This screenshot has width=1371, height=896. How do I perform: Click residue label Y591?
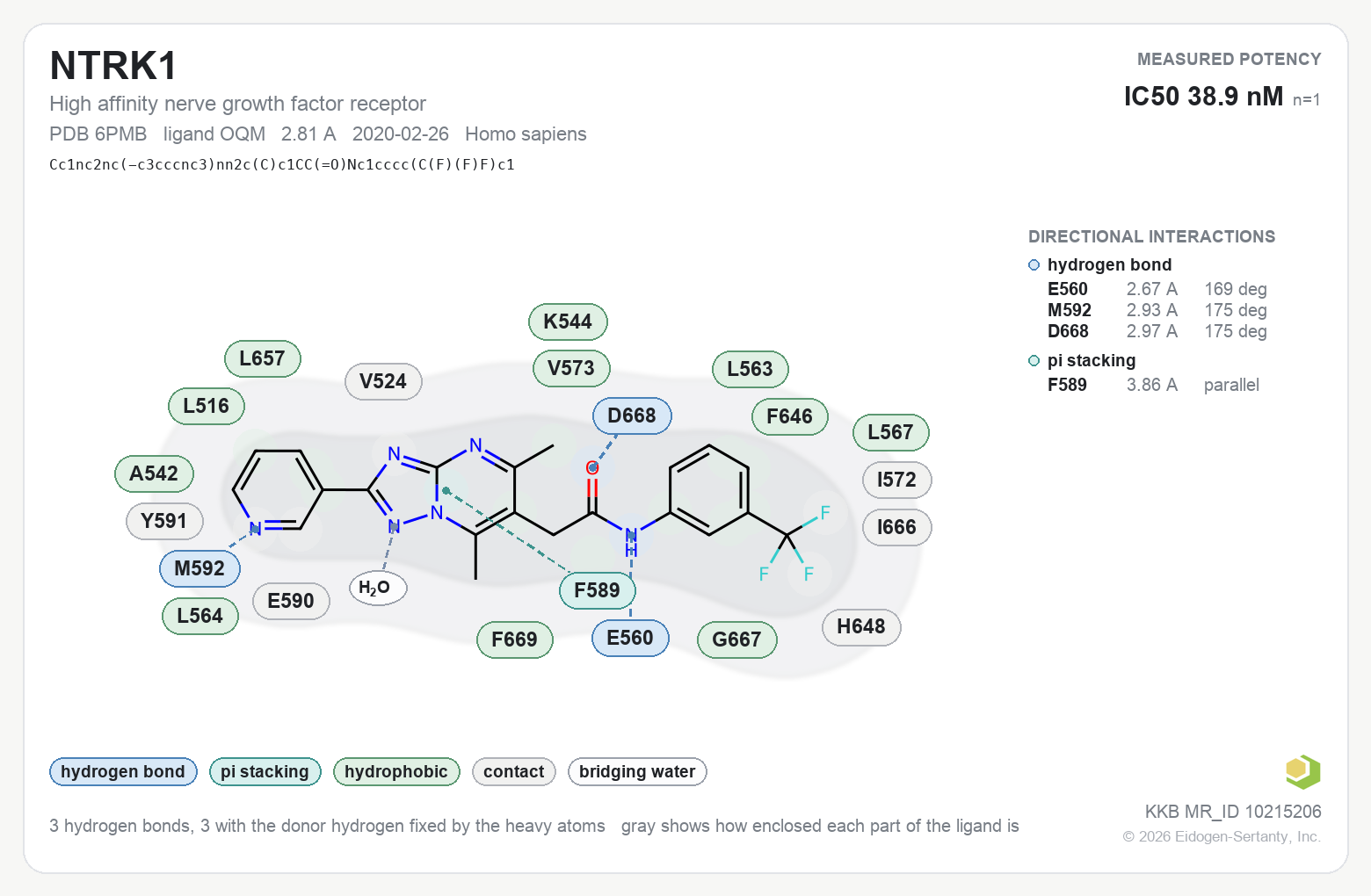point(164,521)
